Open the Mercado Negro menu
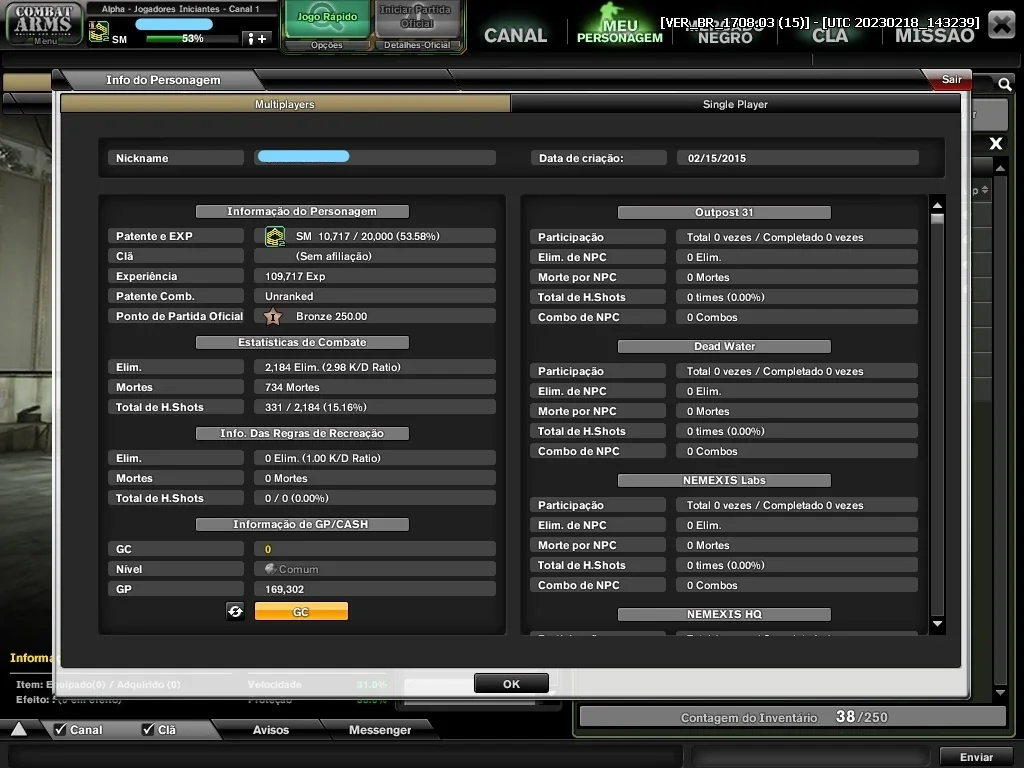This screenshot has width=1024, height=768. pos(725,33)
